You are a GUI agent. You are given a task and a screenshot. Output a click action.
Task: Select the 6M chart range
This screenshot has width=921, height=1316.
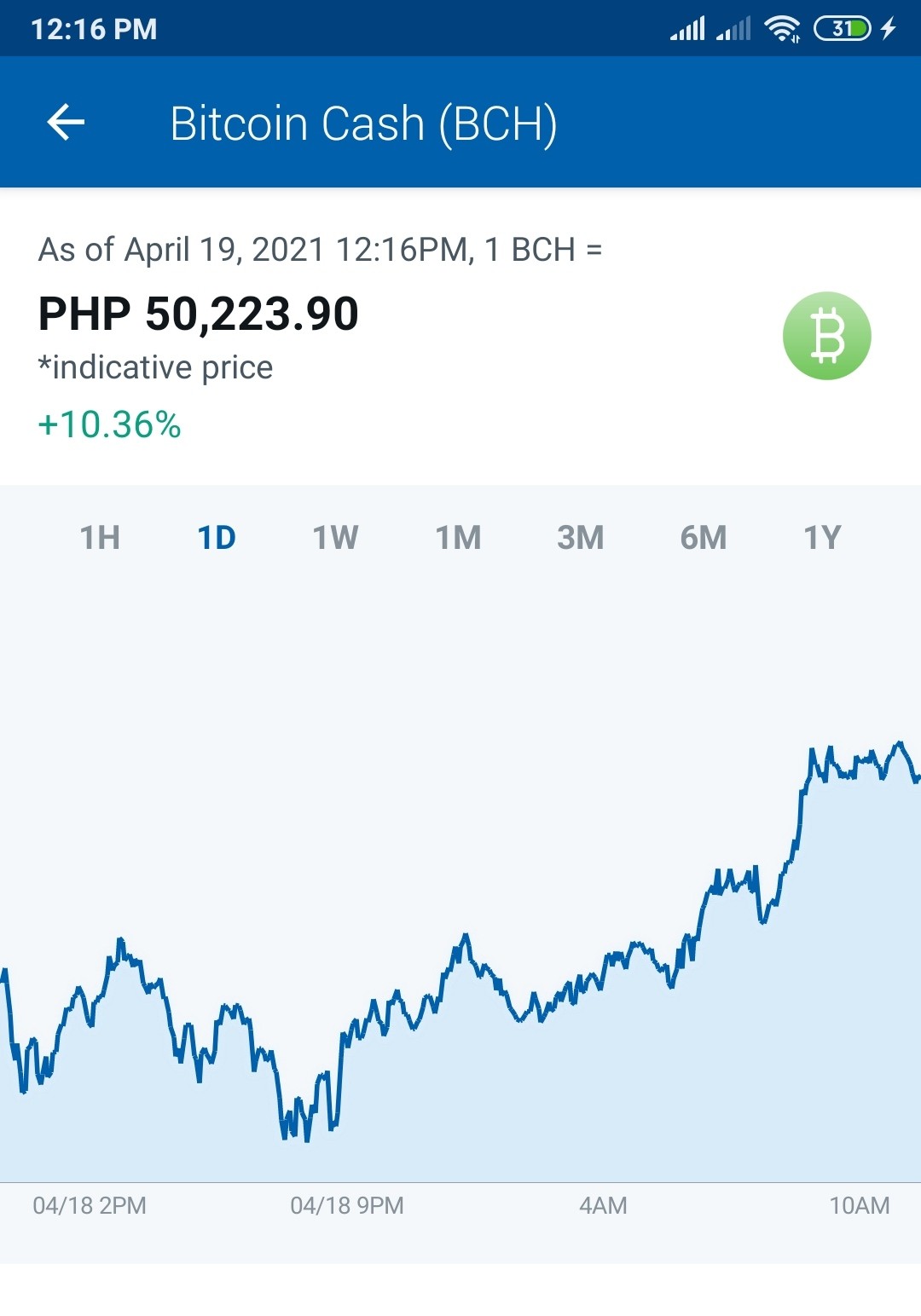pos(703,538)
